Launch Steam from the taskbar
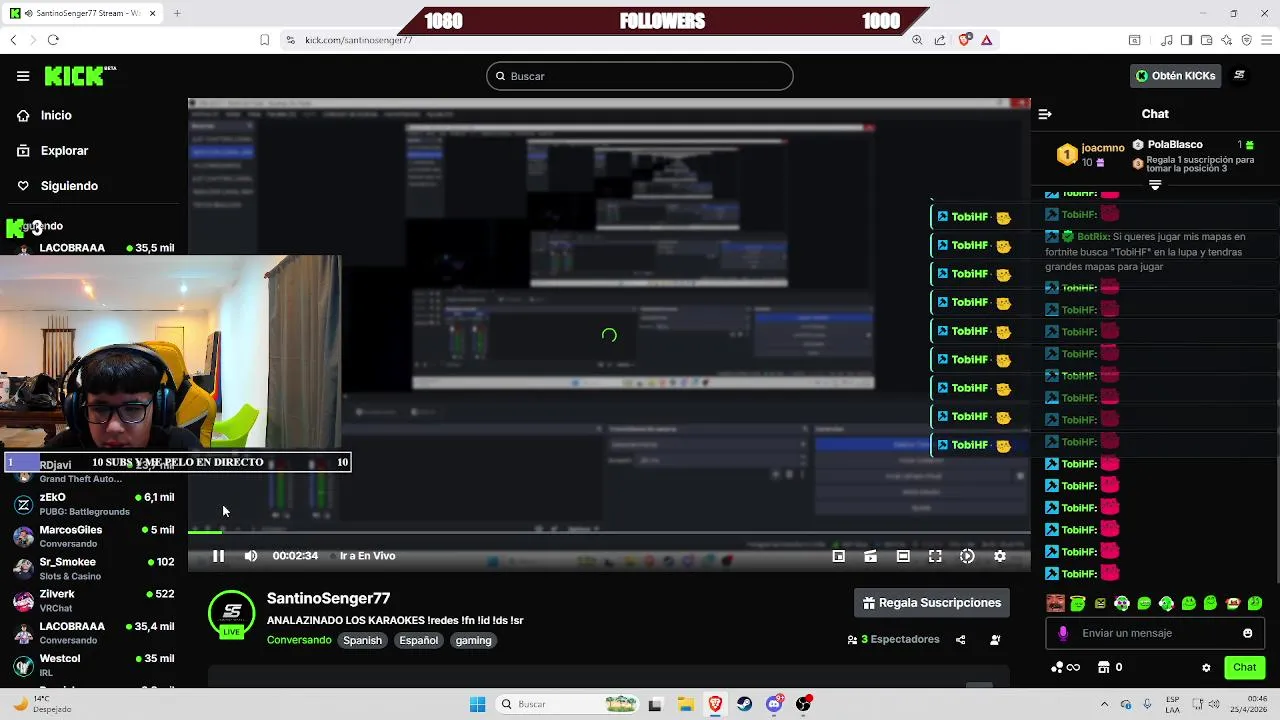The image size is (1280, 720). pyautogui.click(x=745, y=704)
